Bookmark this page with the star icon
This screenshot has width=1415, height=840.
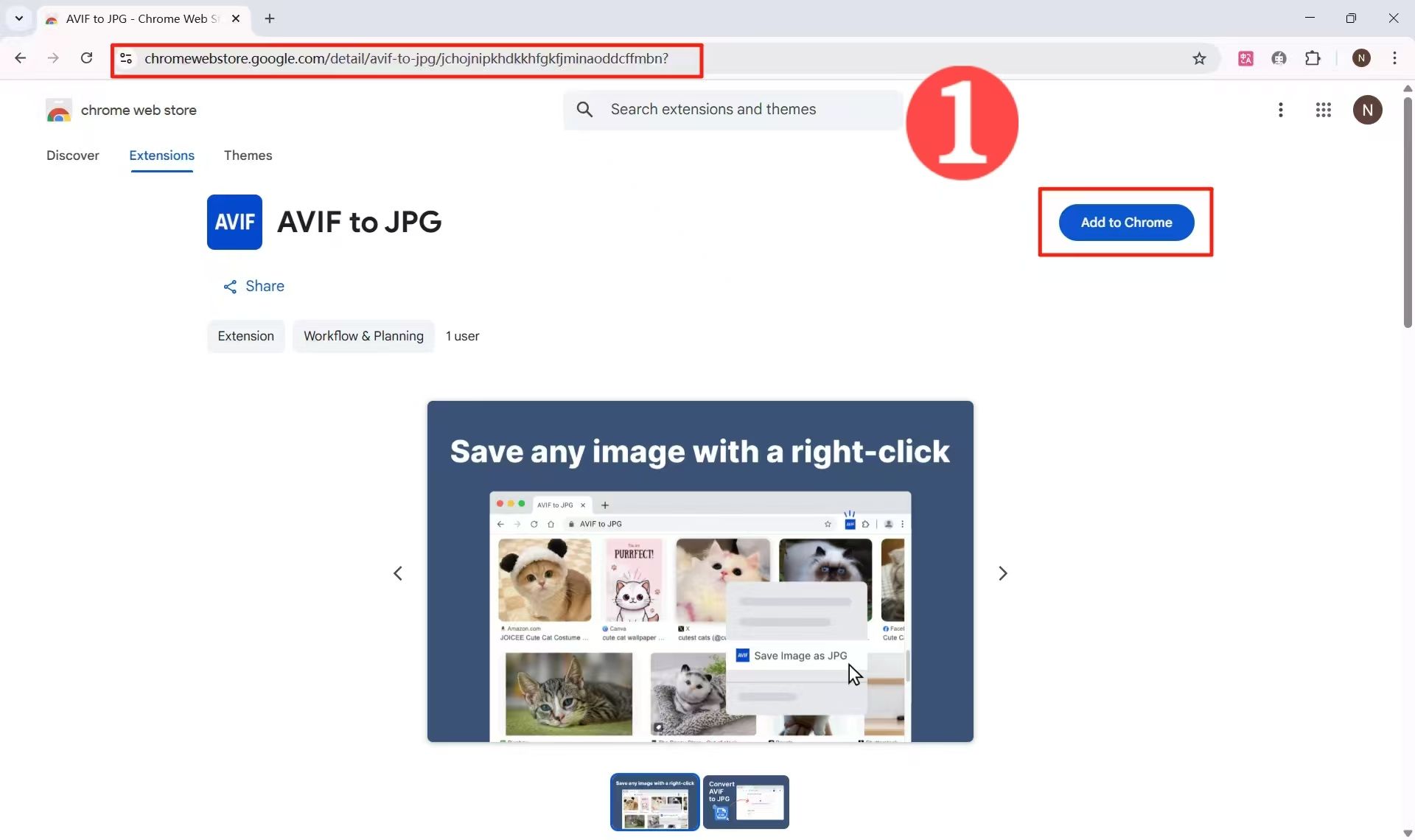(x=1199, y=58)
